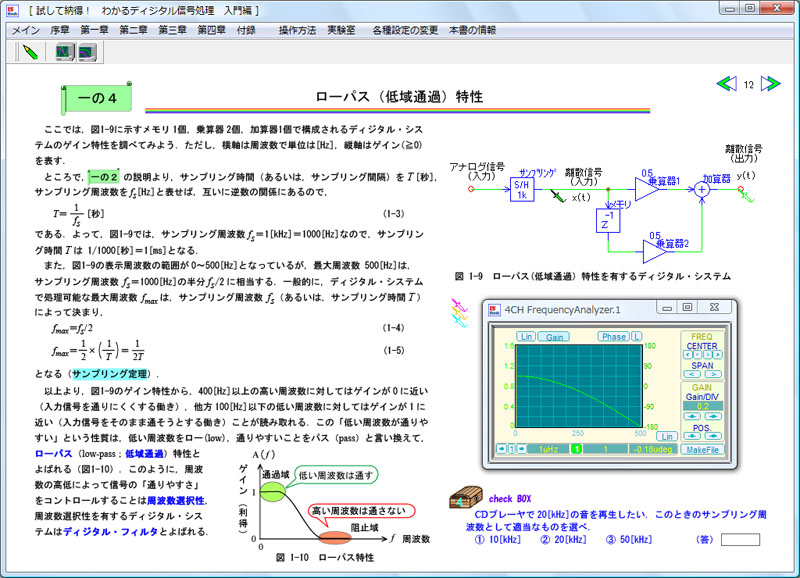
Task: Open the frequency analyzer instrument from toolbar
Action: 87,53
